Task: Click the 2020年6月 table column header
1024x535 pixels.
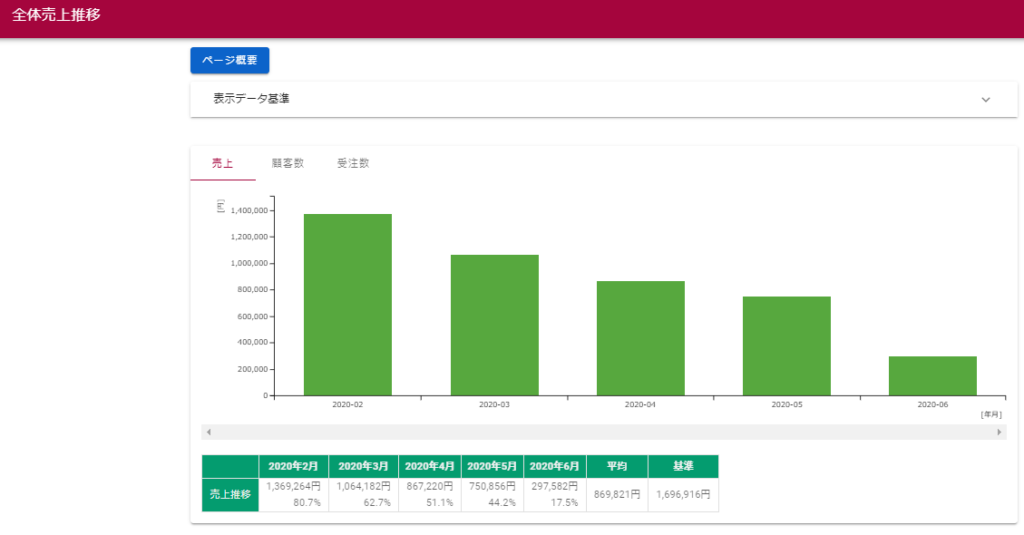Action: pos(554,466)
